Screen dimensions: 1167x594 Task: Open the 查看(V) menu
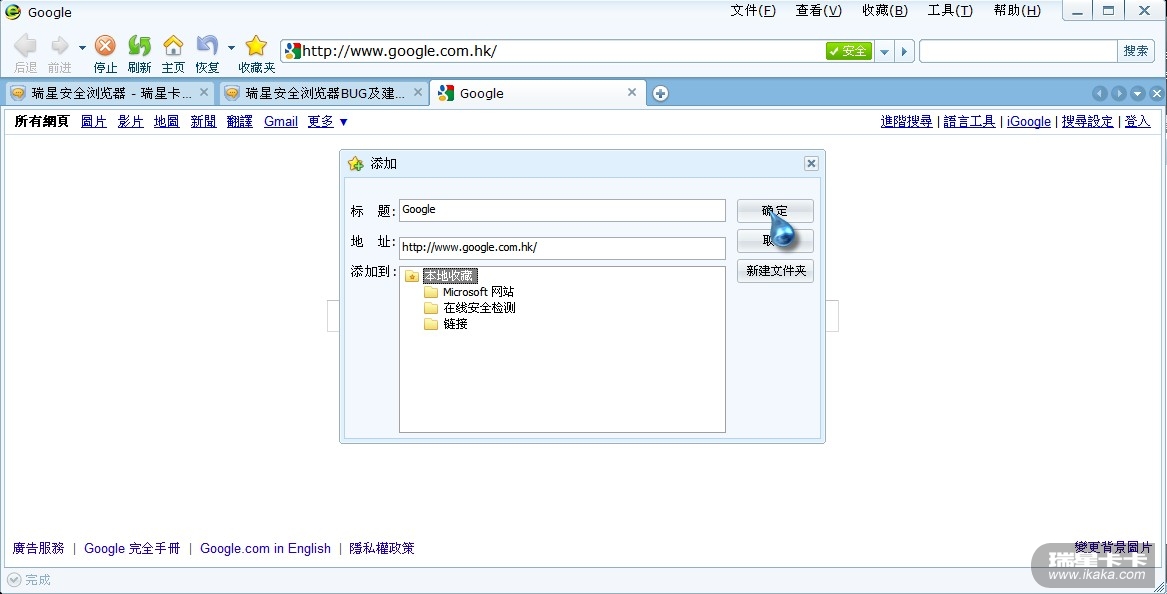(x=819, y=10)
